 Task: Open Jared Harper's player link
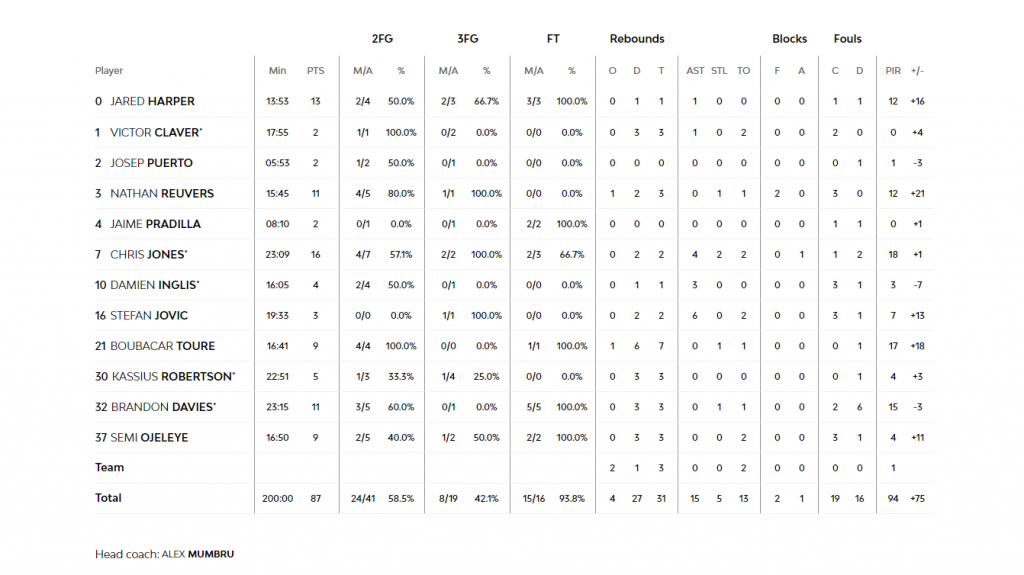click(x=152, y=101)
